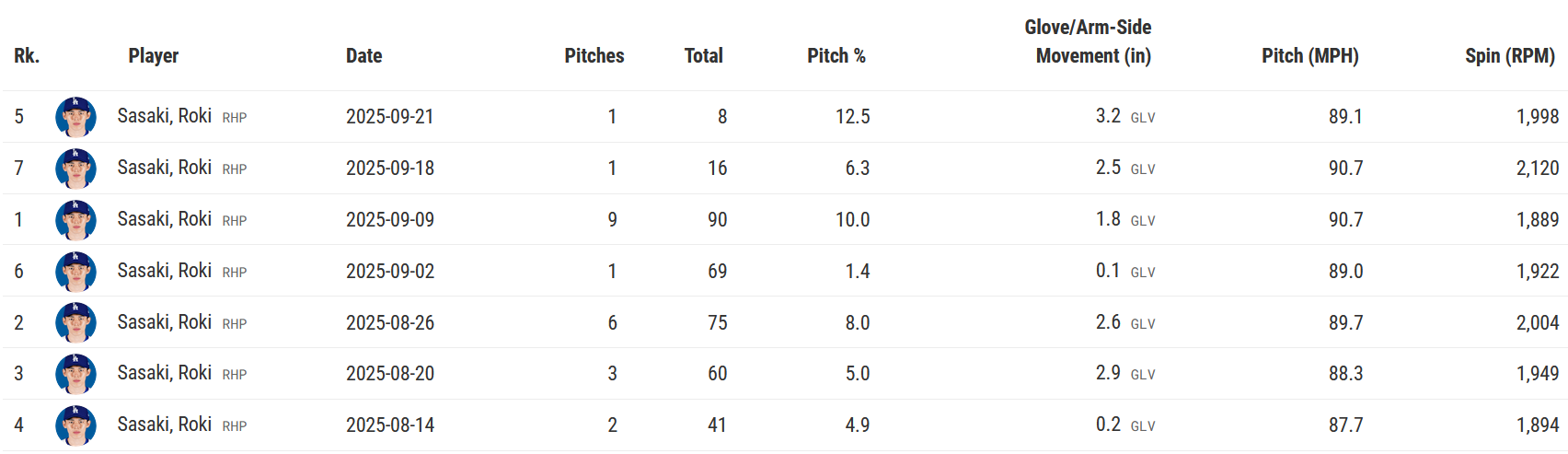Sort by the Pitches column header
This screenshot has width=1568, height=454.
pos(594,56)
